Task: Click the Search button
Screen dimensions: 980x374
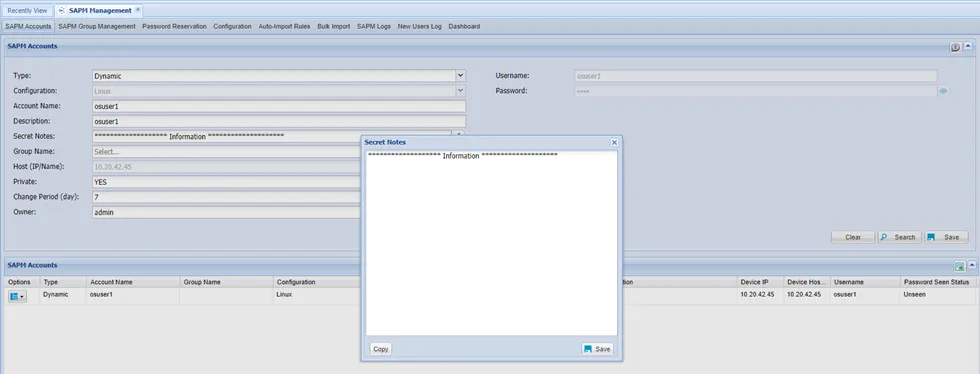Action: click(899, 237)
